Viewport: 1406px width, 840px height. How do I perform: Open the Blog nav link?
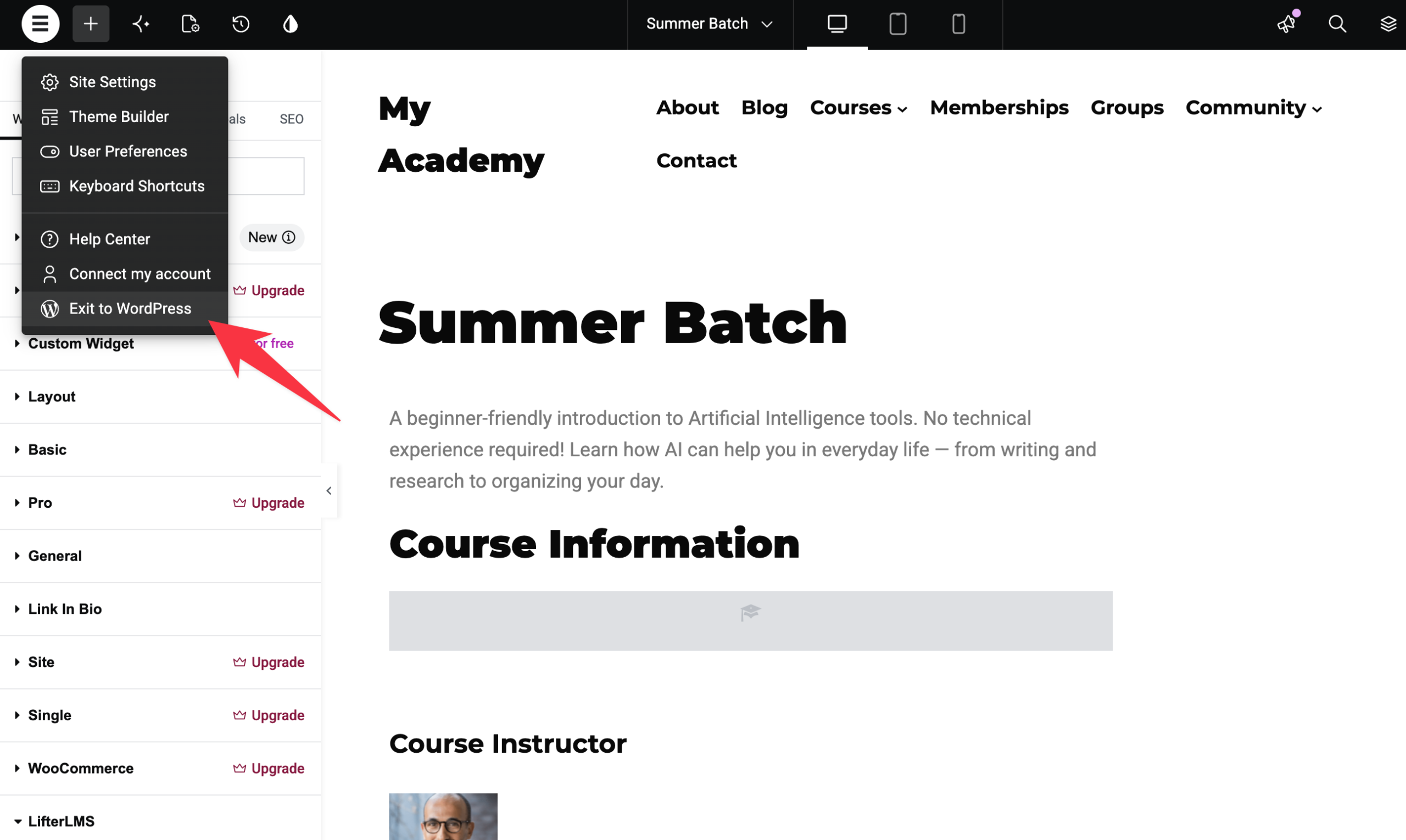coord(765,108)
